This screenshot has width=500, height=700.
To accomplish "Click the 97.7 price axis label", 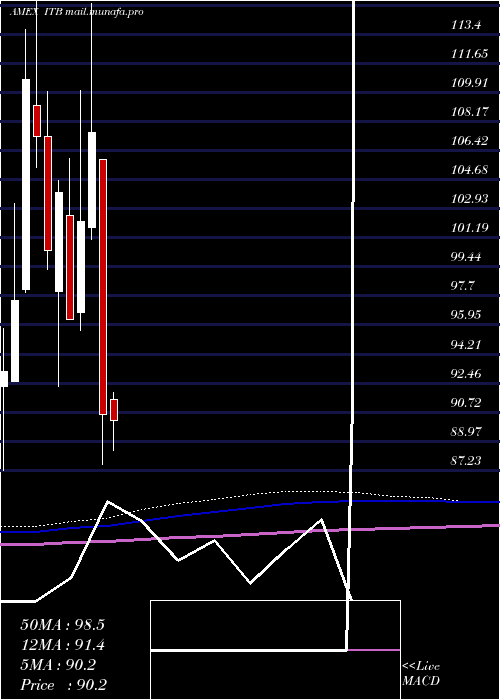I will tap(463, 286).
